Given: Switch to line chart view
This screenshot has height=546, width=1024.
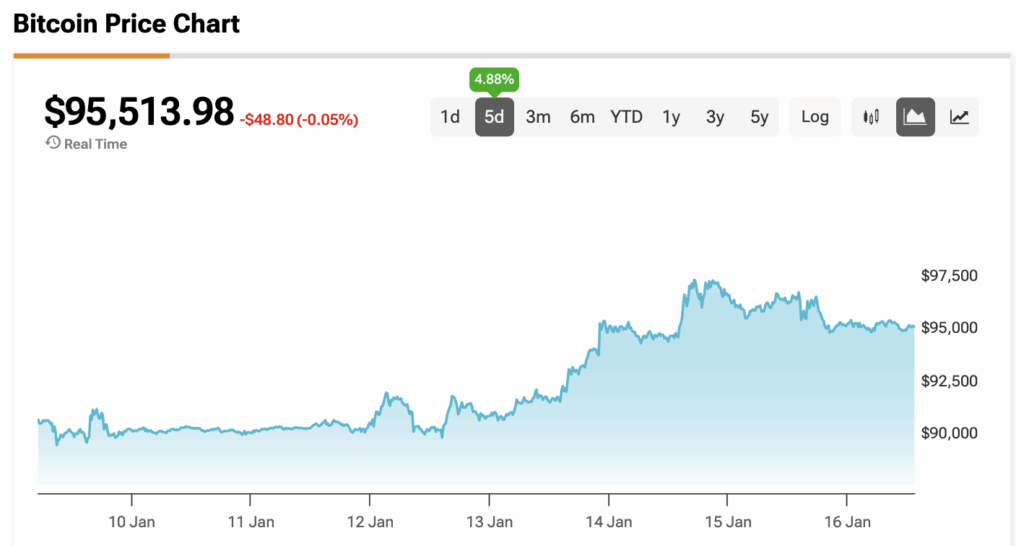Looking at the screenshot, I should pos(959,117).
